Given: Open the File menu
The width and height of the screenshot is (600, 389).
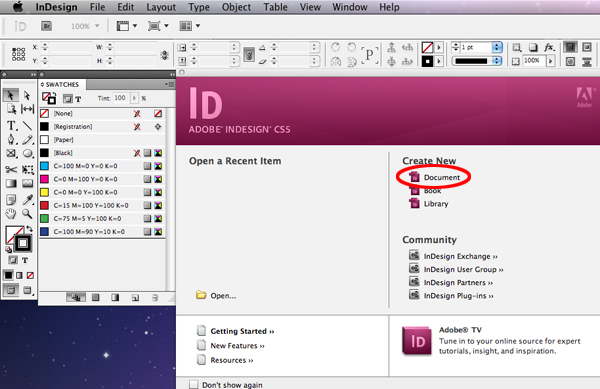Looking at the screenshot, I should [x=98, y=7].
